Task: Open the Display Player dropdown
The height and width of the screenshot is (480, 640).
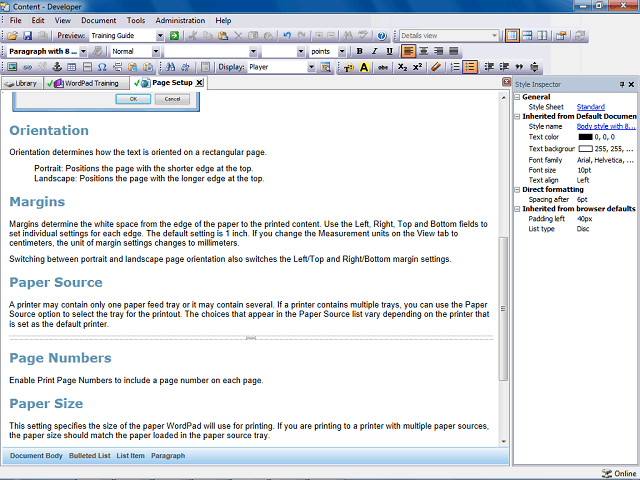Action: pos(311,67)
